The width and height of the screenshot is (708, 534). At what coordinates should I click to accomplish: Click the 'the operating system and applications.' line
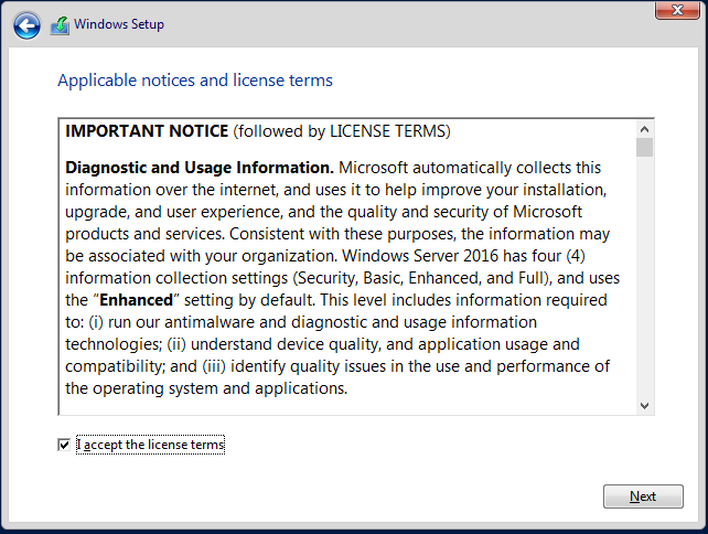coord(206,389)
